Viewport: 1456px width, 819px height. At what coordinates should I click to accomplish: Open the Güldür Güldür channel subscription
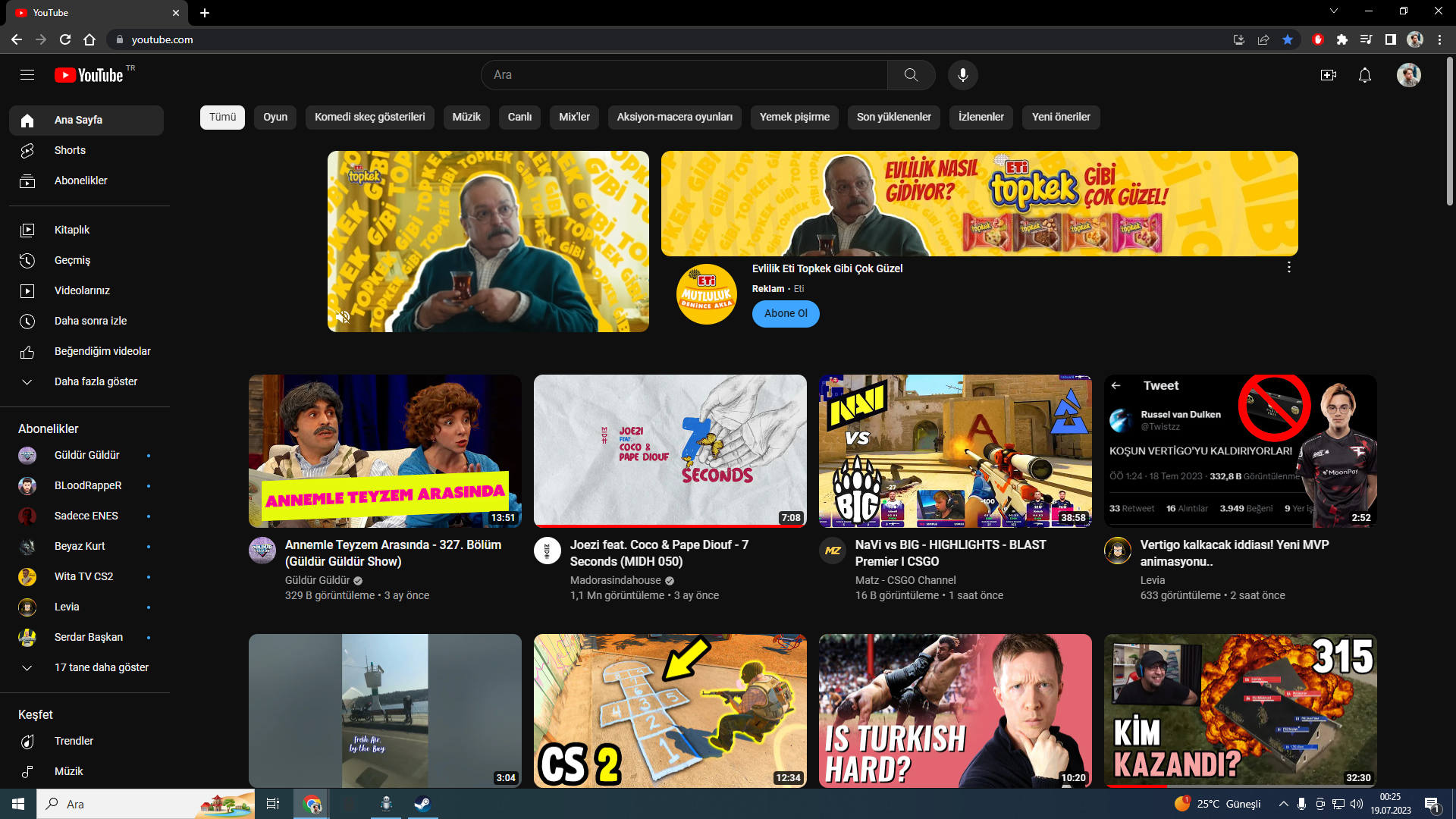tap(86, 455)
